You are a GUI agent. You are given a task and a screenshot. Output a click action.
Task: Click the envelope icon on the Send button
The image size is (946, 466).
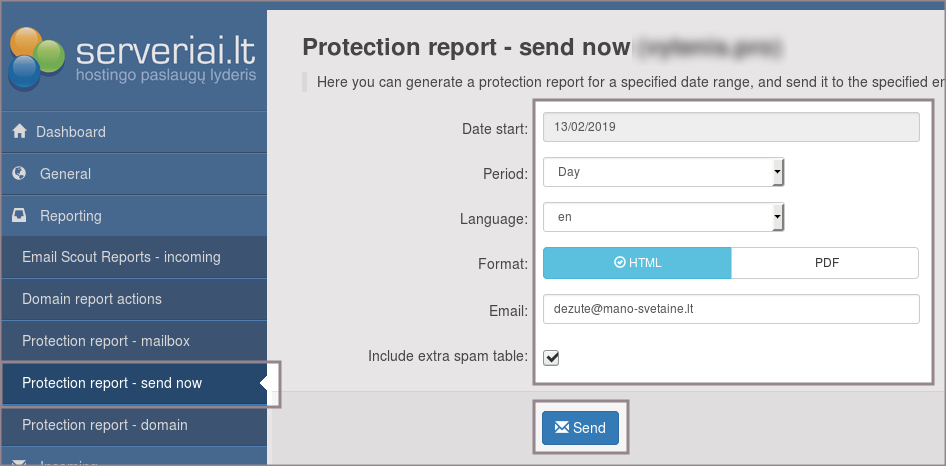click(562, 428)
